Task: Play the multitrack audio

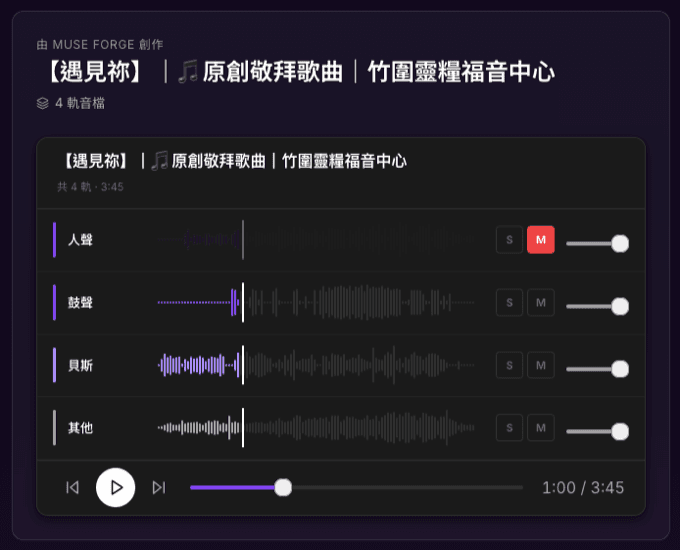Action: coord(115,488)
